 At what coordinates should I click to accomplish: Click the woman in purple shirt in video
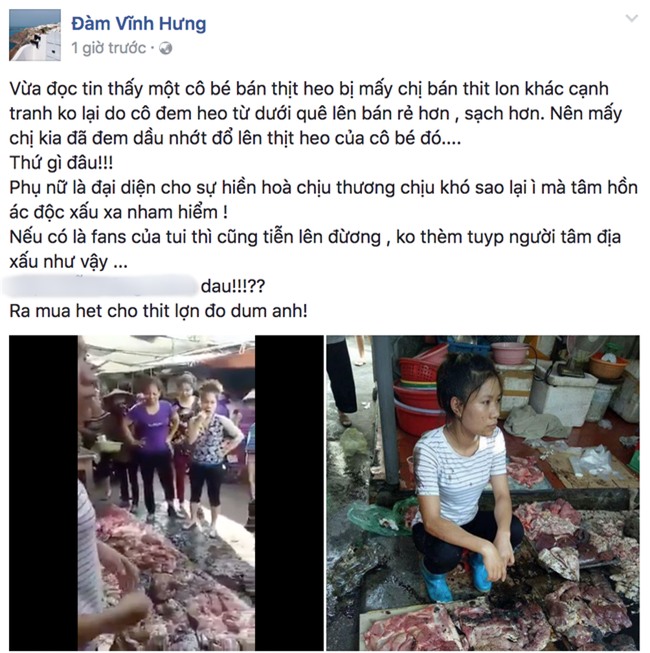click(x=152, y=441)
